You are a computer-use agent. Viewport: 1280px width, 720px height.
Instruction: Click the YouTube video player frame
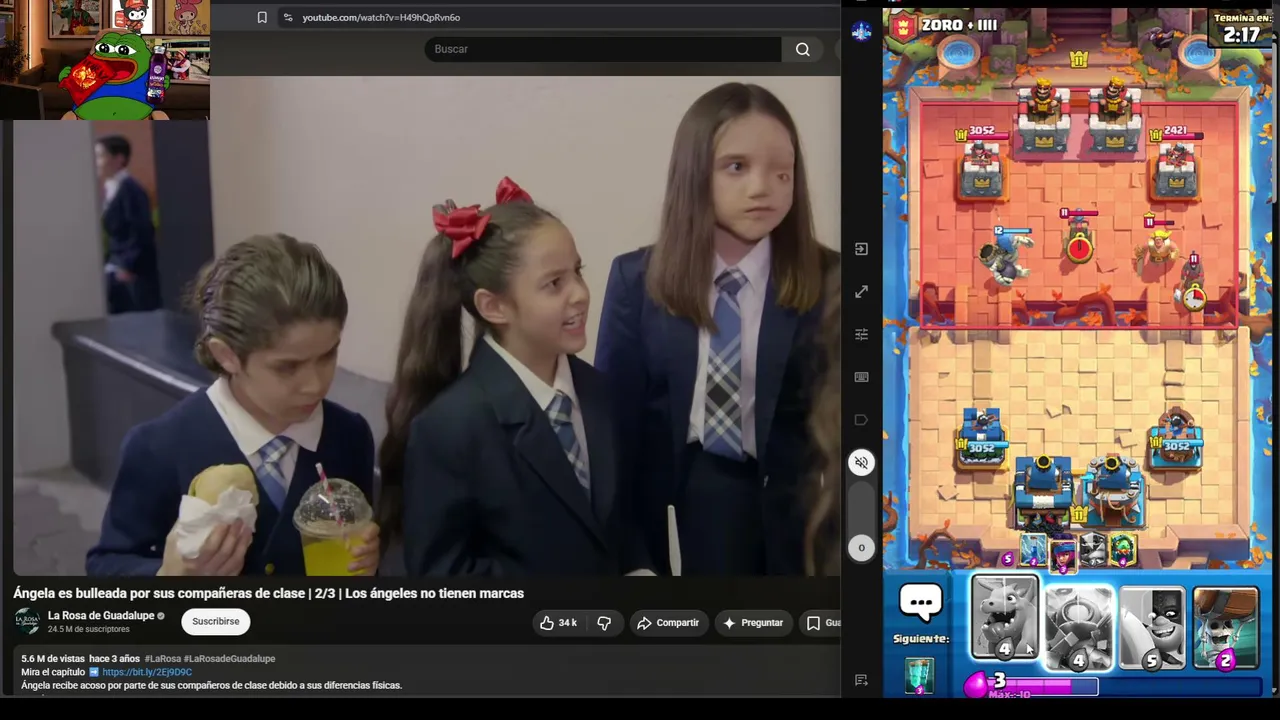click(x=427, y=326)
